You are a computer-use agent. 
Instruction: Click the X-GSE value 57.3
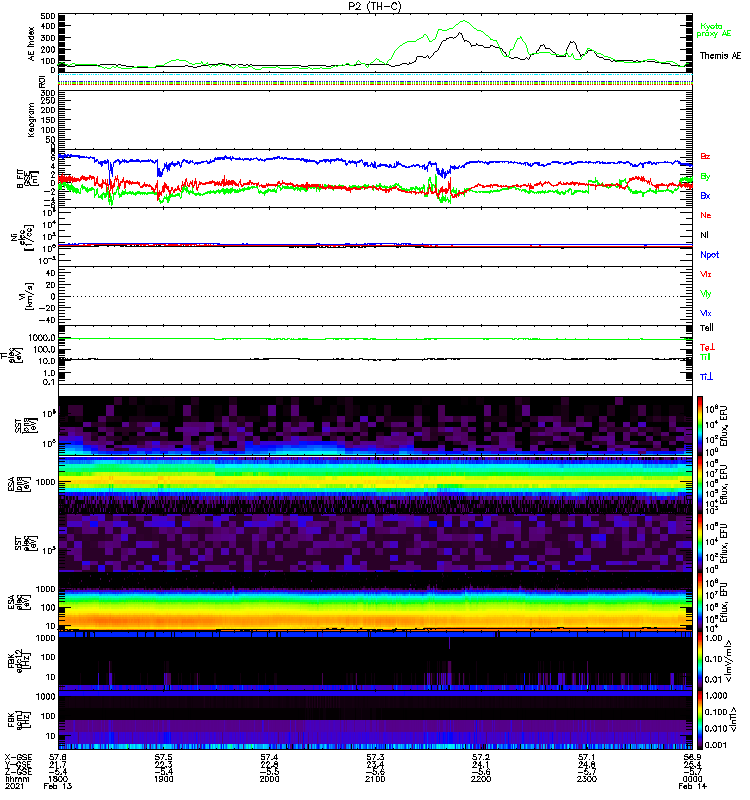tap(375, 757)
